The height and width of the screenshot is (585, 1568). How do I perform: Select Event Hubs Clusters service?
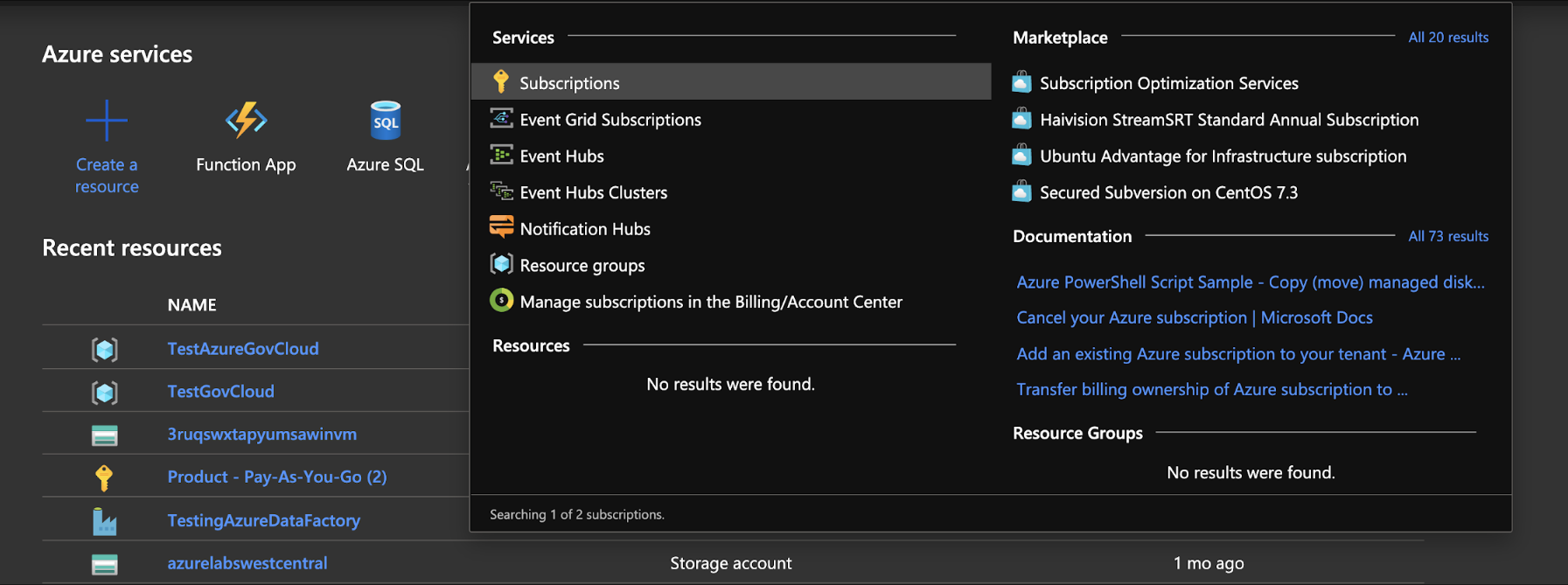click(593, 192)
